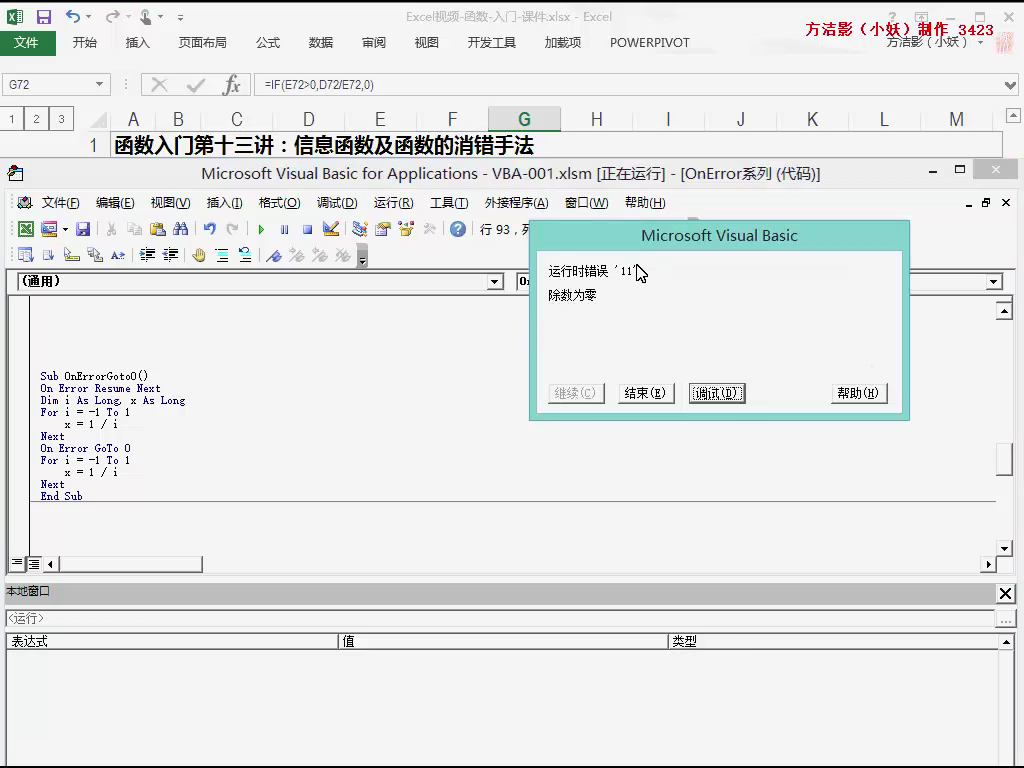Expand edit toolbar options overflow arrow
The image size is (1024, 768).
tap(362, 256)
